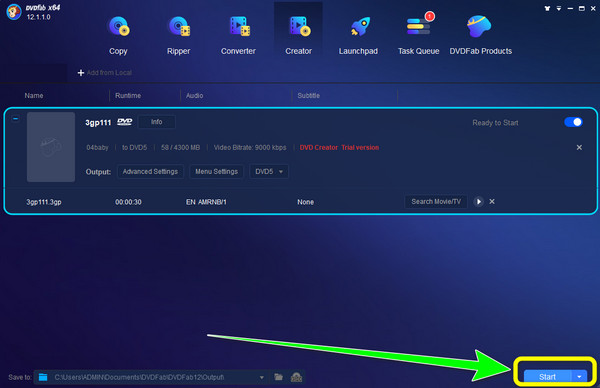The height and width of the screenshot is (388, 600).
Task: Minimize the DVDFab window
Action: coord(570,8)
